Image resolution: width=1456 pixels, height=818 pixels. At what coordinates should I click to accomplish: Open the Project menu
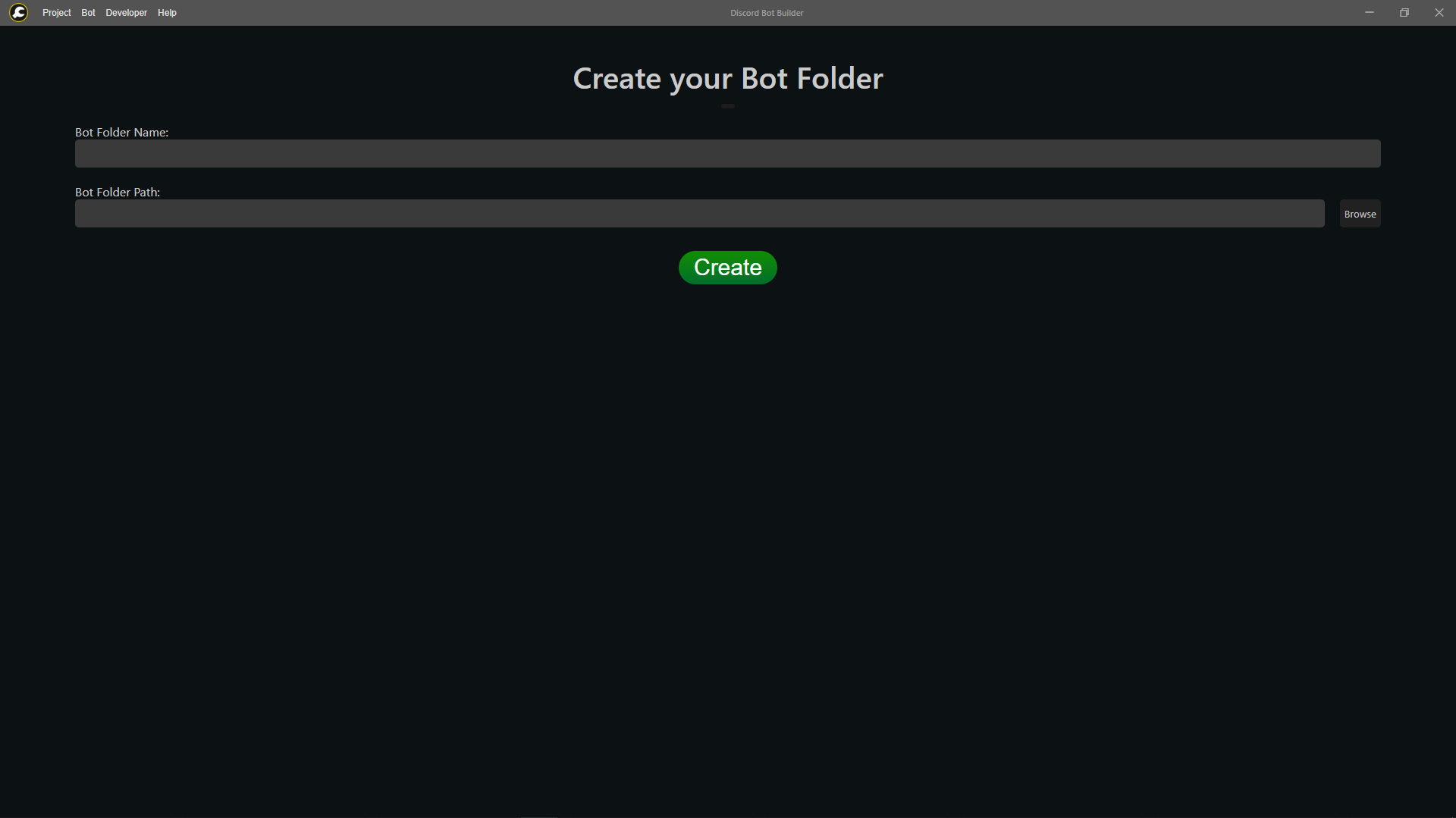[57, 13]
